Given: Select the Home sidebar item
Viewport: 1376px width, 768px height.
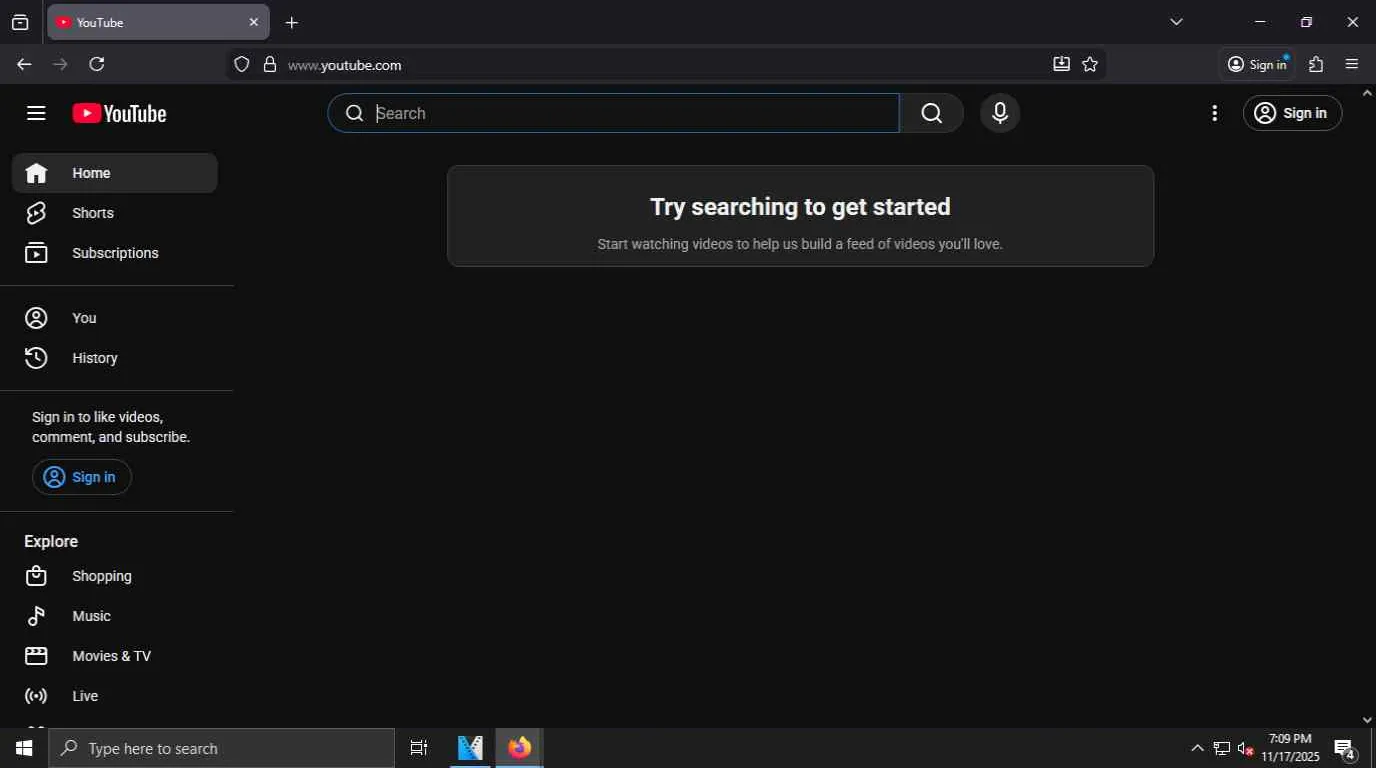Looking at the screenshot, I should 115,173.
